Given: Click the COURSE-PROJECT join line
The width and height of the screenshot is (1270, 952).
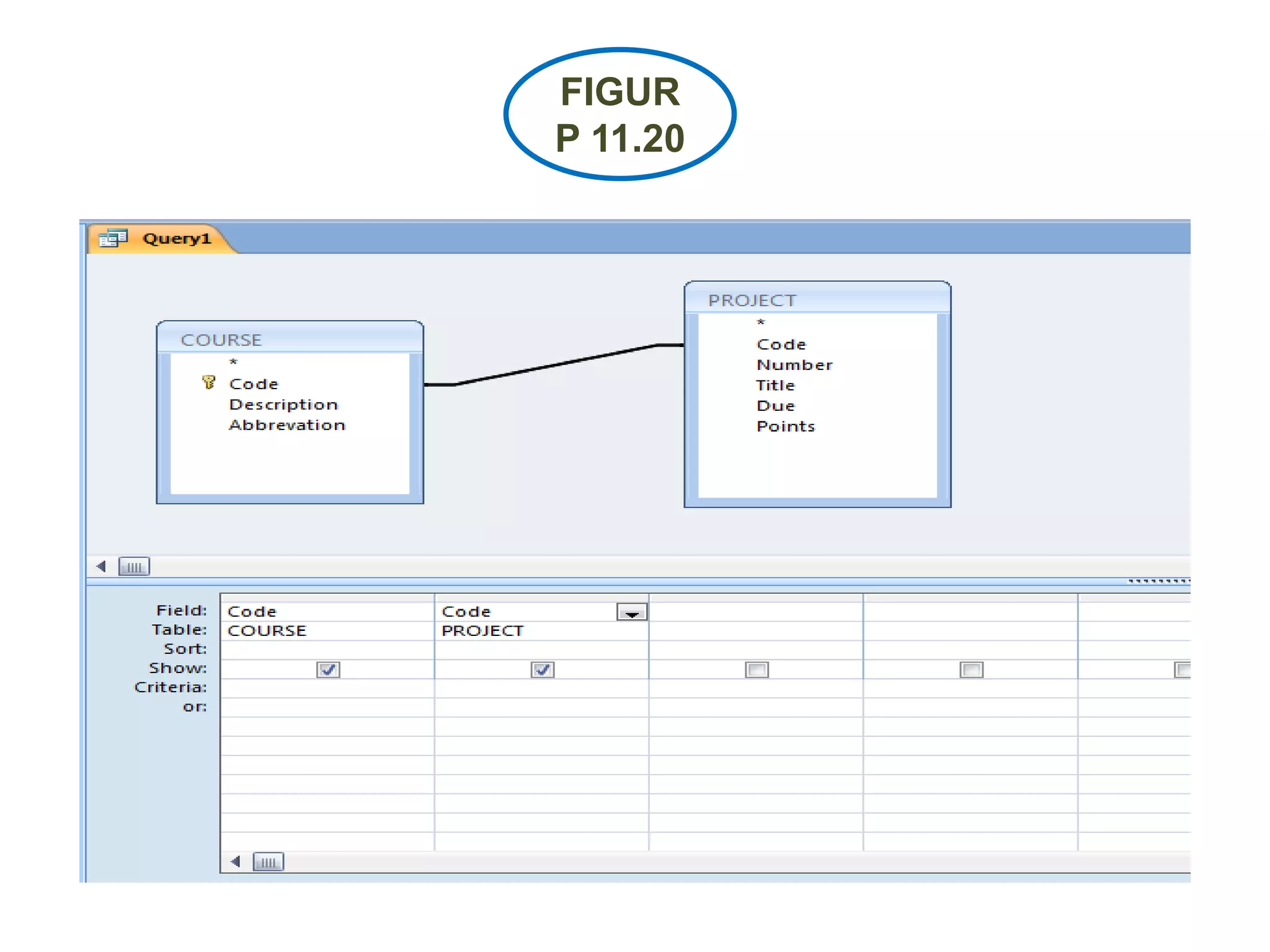Looking at the screenshot, I should [554, 366].
